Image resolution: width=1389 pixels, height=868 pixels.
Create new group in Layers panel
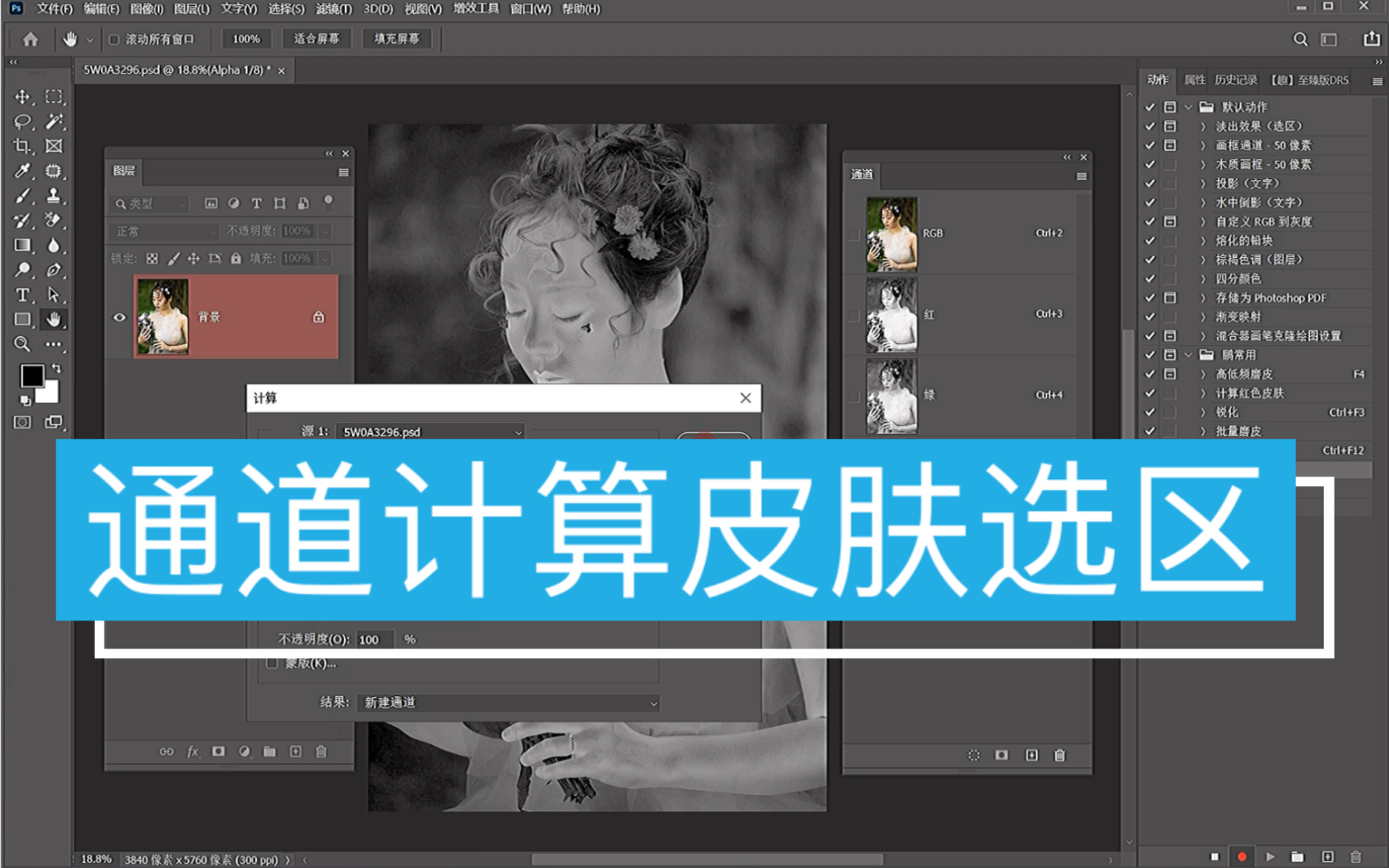click(270, 752)
